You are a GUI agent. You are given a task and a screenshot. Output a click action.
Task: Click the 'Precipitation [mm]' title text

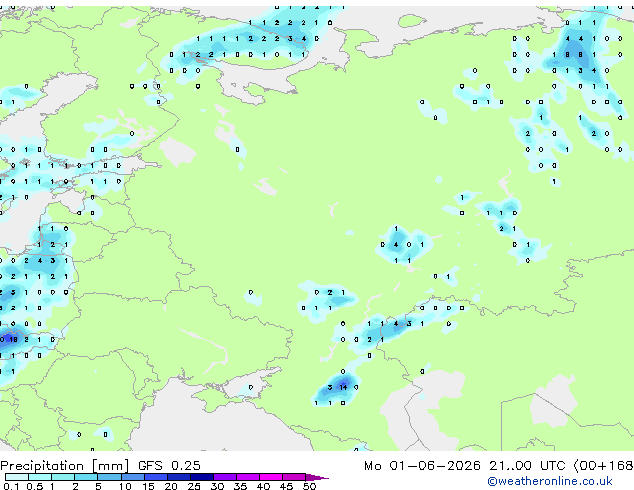pos(65,466)
